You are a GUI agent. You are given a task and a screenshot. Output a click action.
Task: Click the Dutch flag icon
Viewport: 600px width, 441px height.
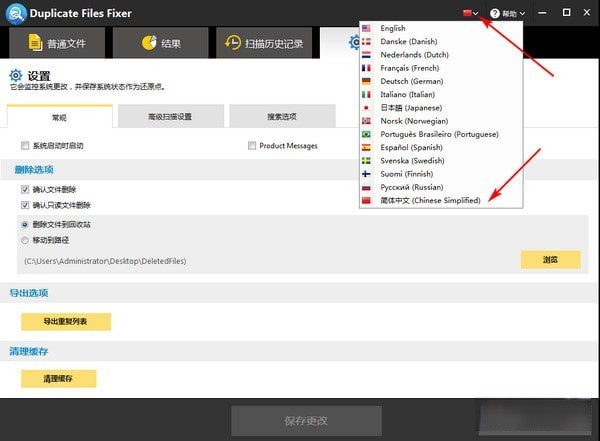click(366, 55)
